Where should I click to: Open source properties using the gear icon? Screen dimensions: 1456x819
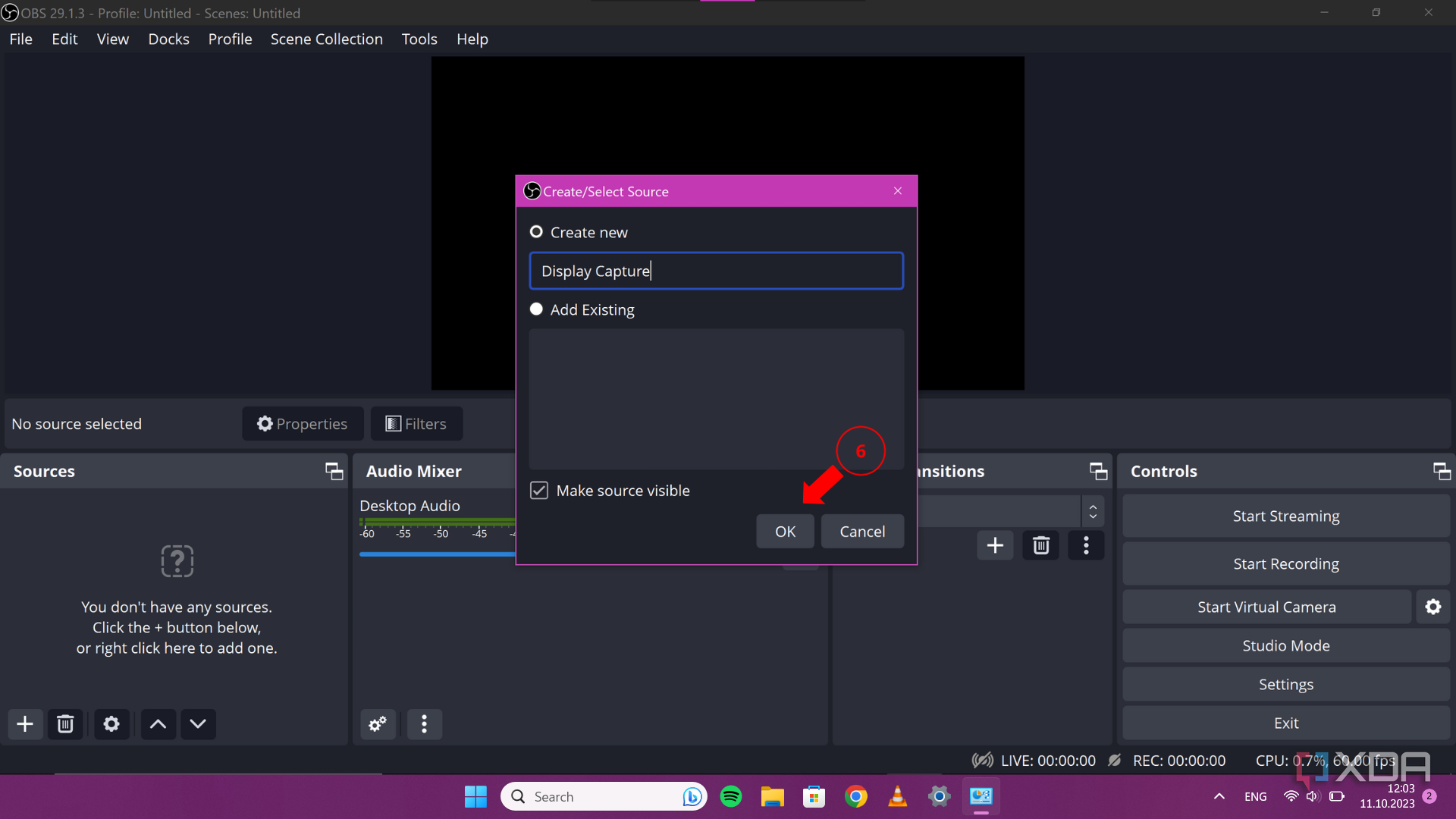pyautogui.click(x=111, y=724)
